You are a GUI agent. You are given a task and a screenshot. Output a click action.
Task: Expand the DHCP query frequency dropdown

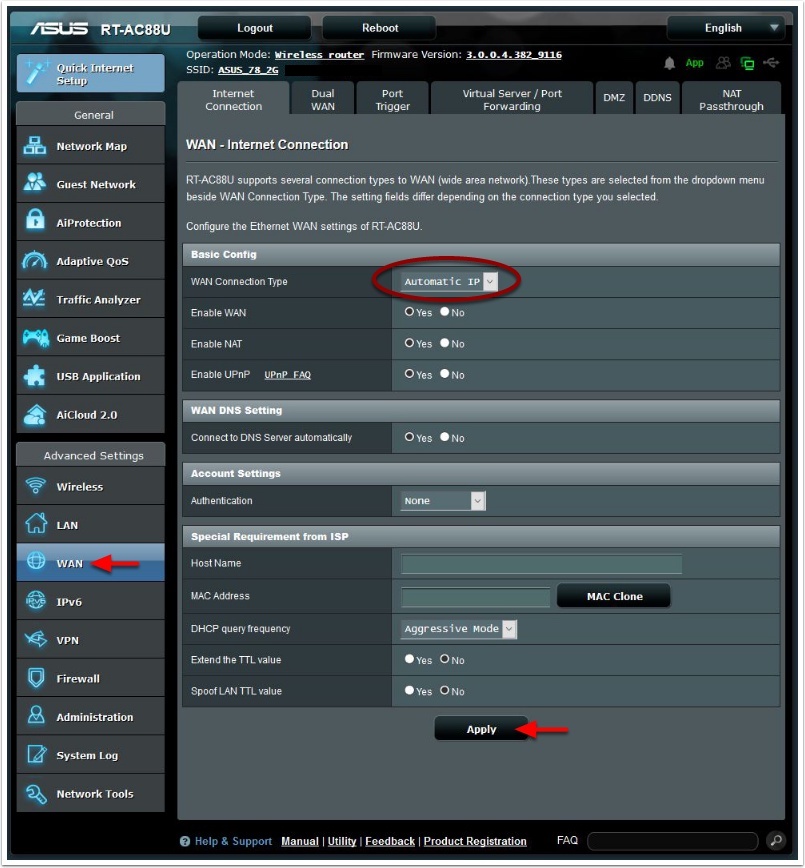[459, 629]
